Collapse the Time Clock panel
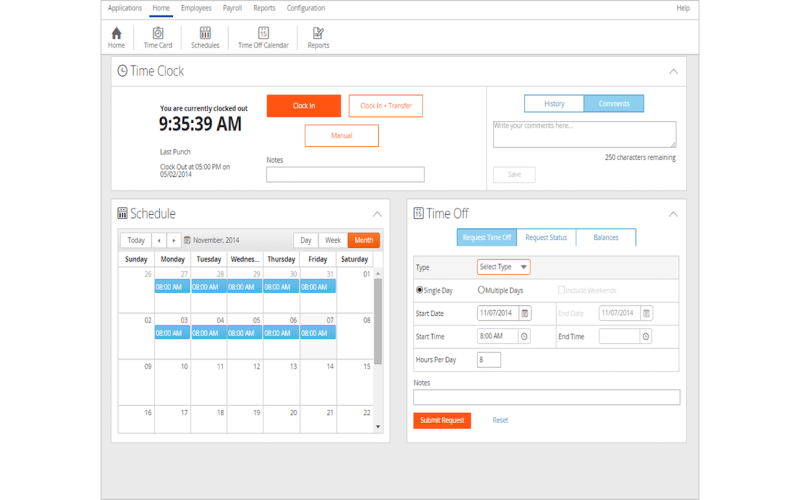 [x=673, y=71]
